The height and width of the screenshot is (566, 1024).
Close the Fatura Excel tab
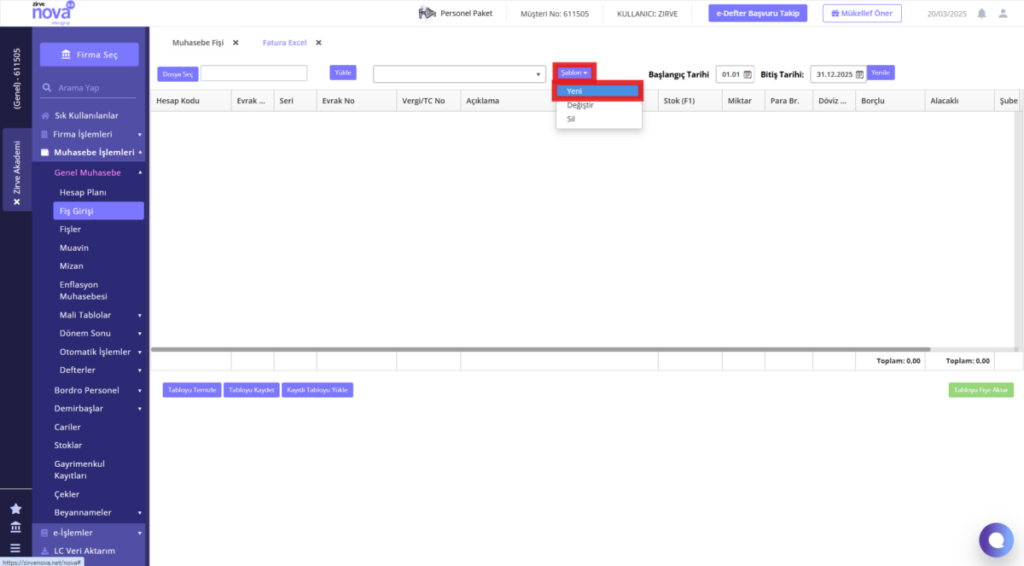coord(319,42)
